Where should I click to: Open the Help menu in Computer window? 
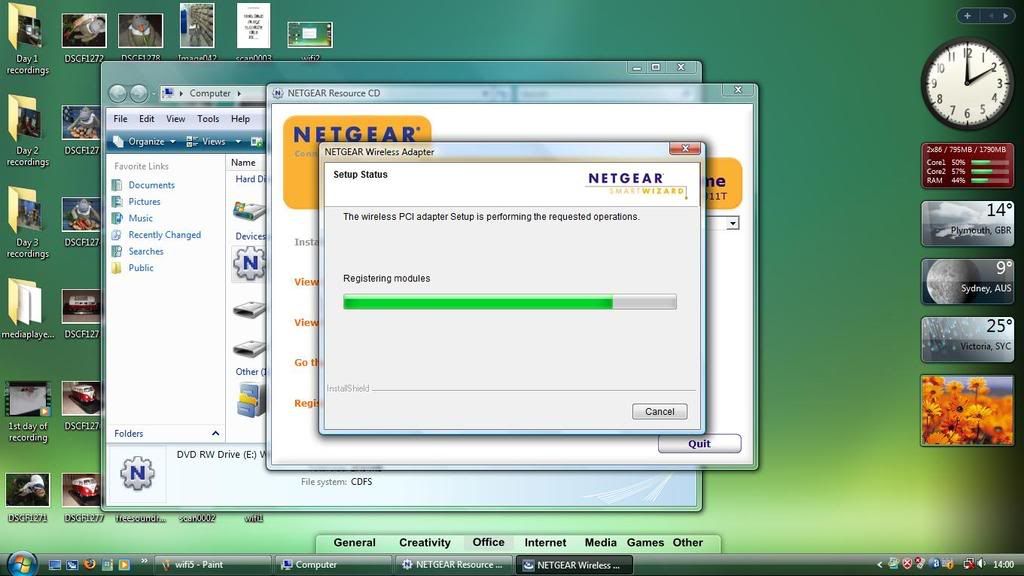(240, 119)
